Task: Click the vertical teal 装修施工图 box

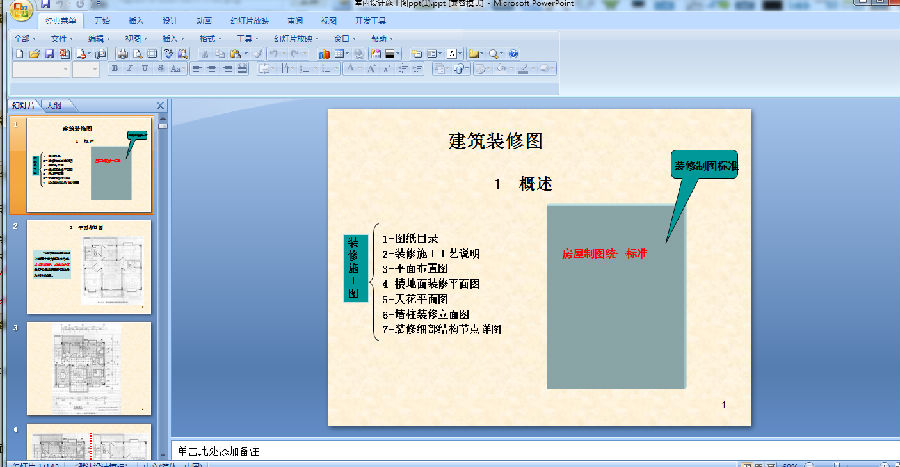Action: pos(355,268)
